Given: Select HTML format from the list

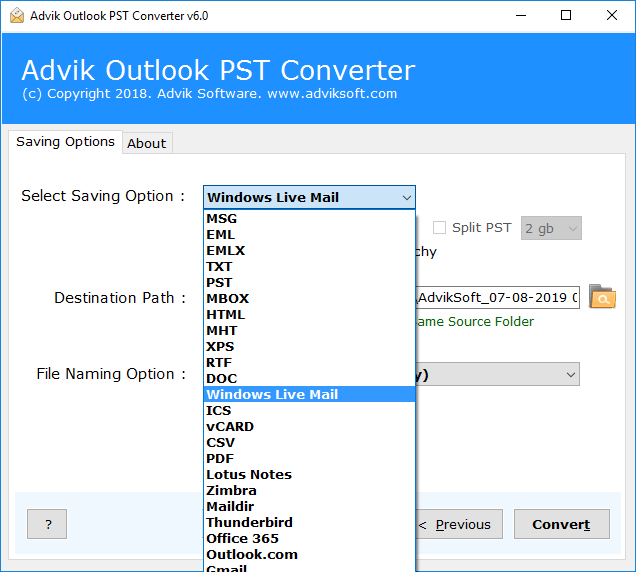Looking at the screenshot, I should tap(309, 314).
